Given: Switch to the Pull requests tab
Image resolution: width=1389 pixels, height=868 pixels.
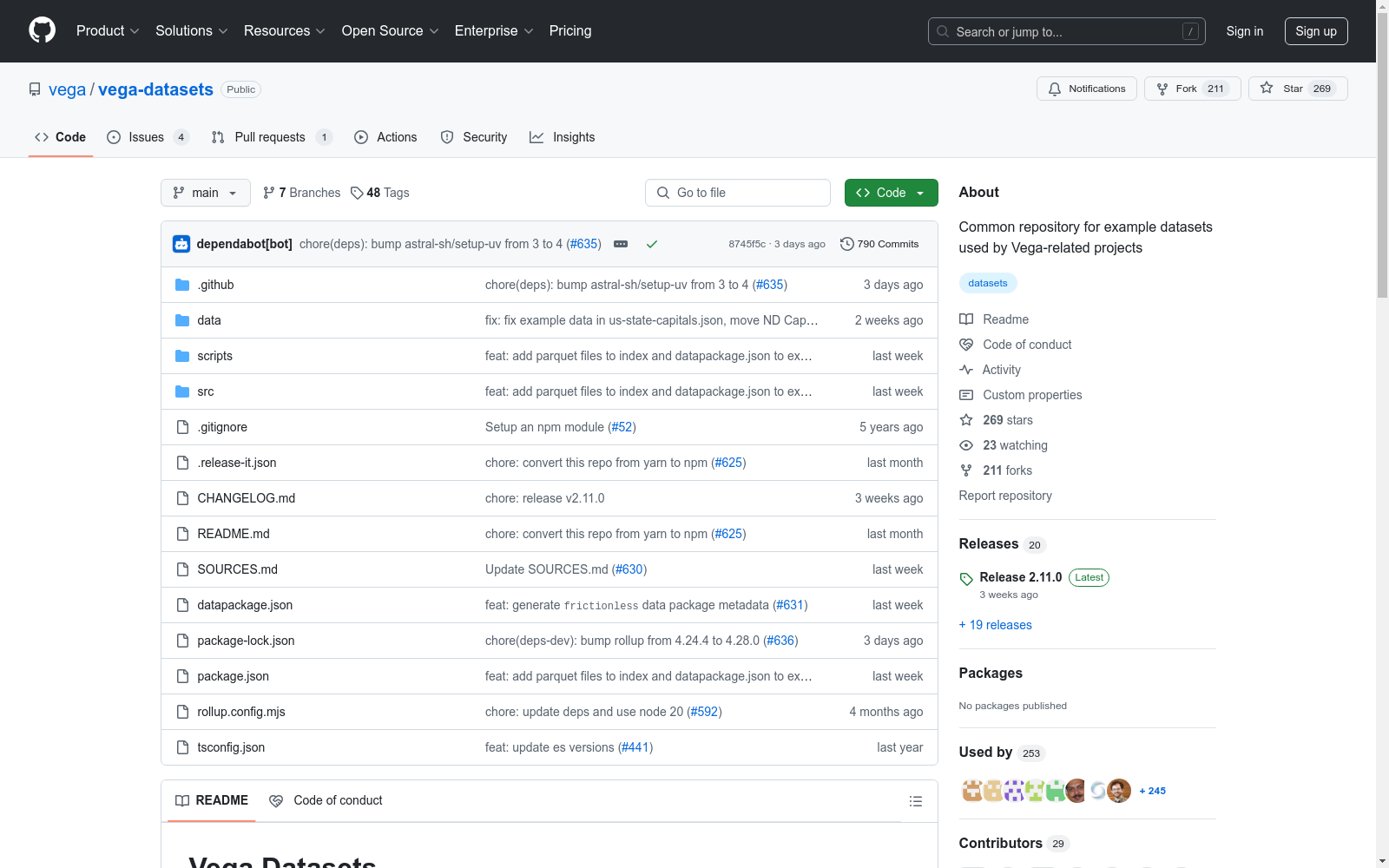Looking at the screenshot, I should click(x=272, y=137).
